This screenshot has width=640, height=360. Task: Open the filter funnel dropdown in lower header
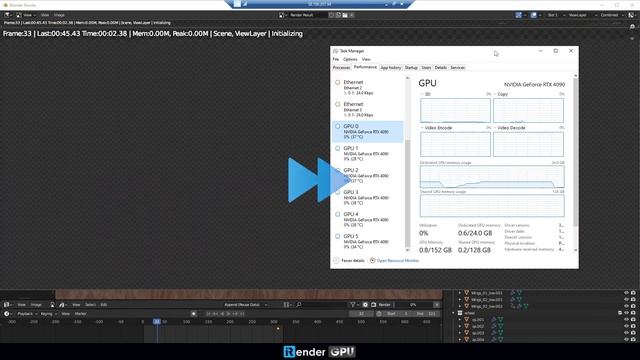[354, 305]
